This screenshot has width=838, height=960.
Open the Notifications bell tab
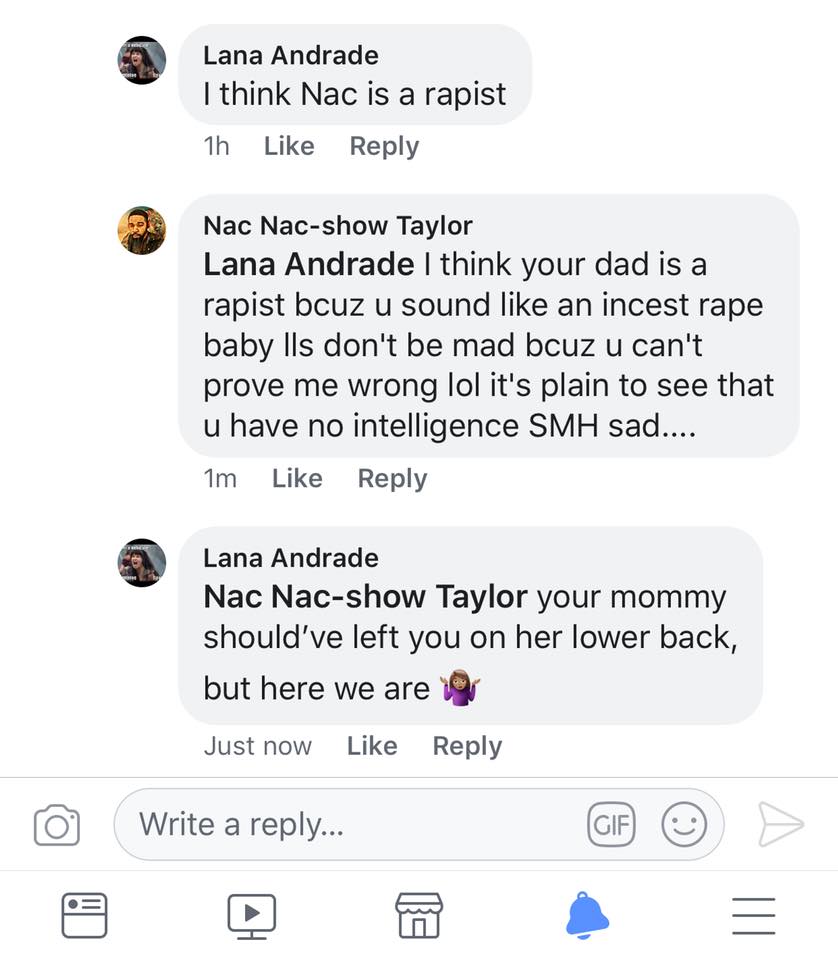click(587, 914)
